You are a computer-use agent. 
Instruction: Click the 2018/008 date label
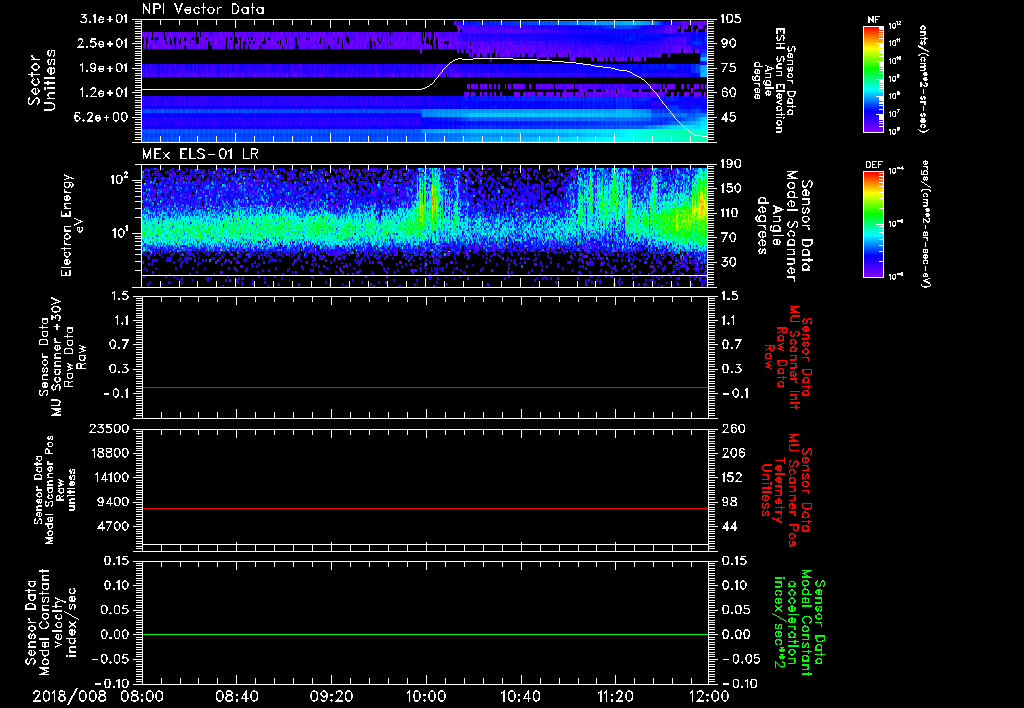click(72, 694)
